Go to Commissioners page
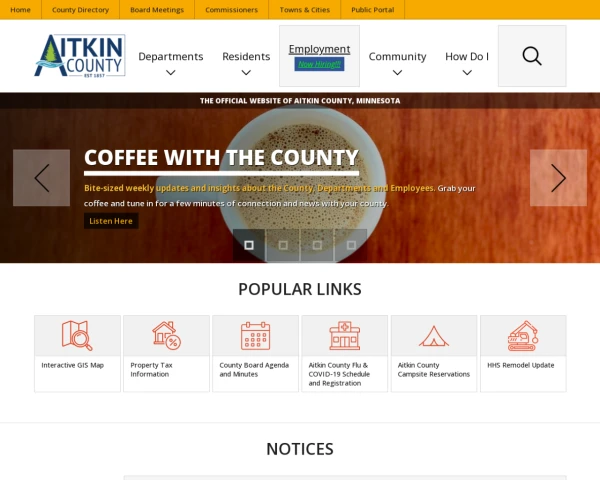Screen dimensions: 600x480 click(232, 10)
